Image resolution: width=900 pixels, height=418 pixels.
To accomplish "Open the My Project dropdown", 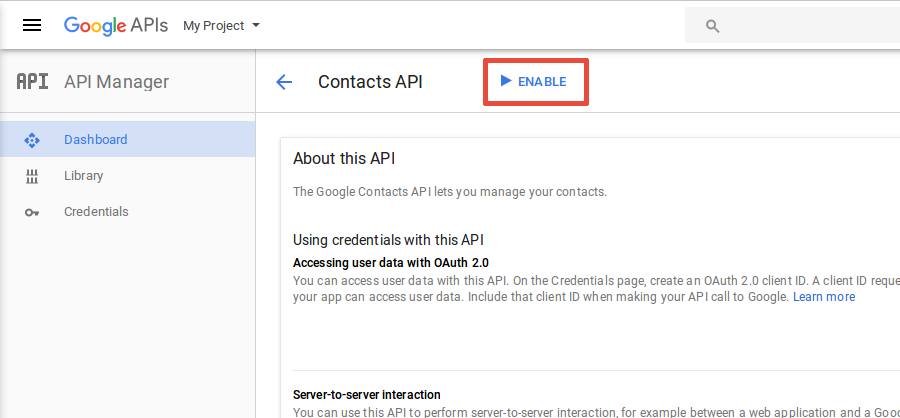I will pos(221,26).
